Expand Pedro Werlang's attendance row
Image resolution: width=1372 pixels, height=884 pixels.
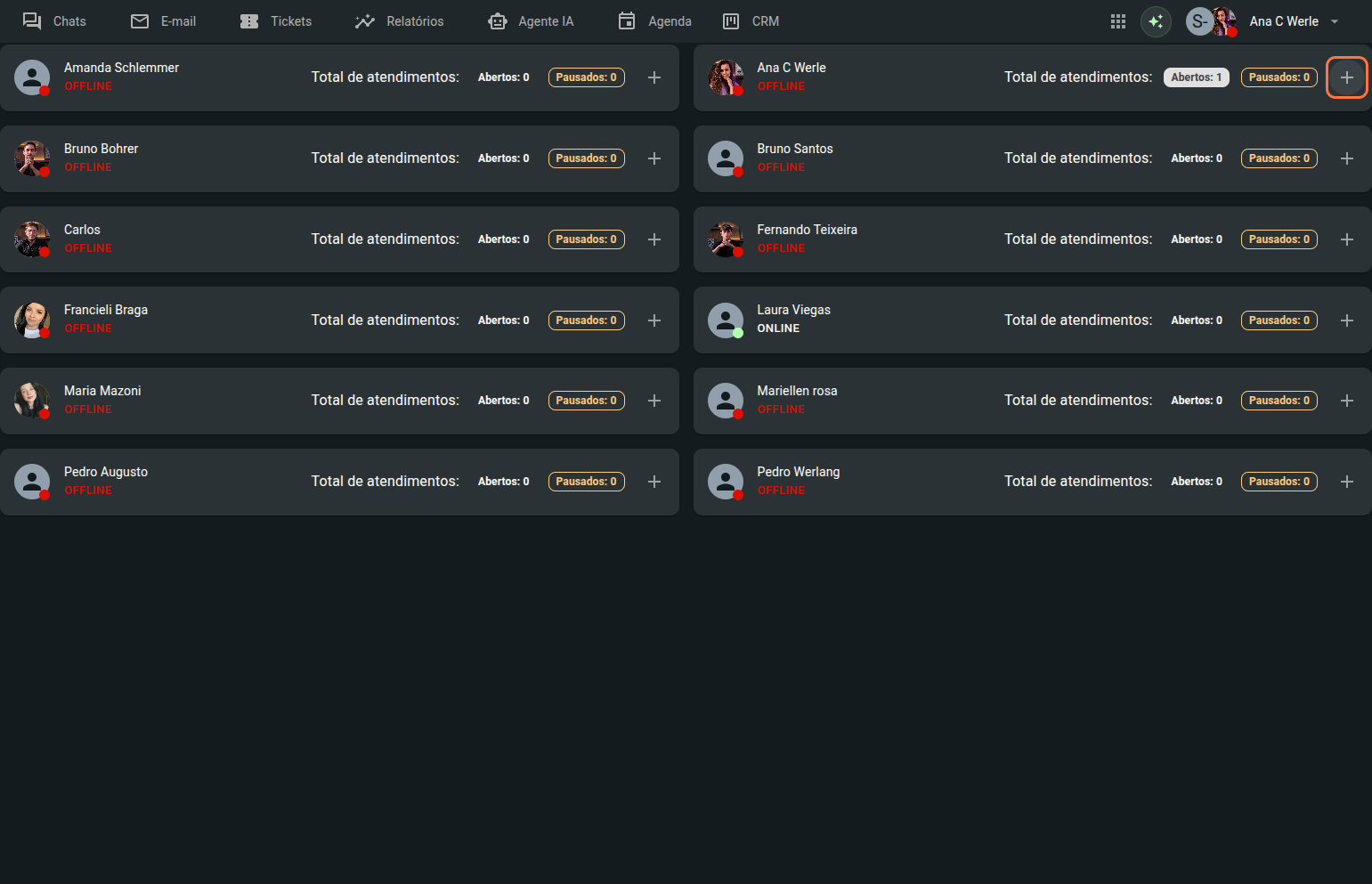pyautogui.click(x=1346, y=482)
